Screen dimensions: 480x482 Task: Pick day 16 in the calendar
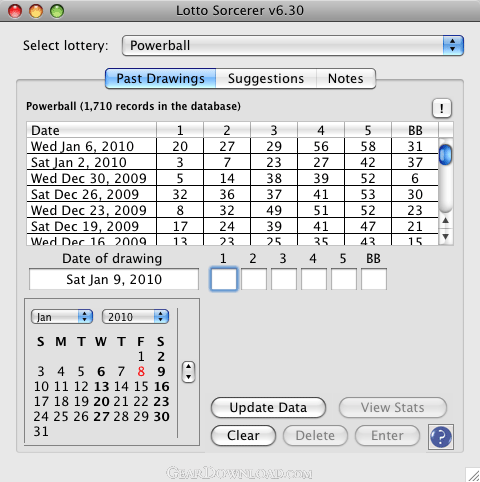point(161,386)
